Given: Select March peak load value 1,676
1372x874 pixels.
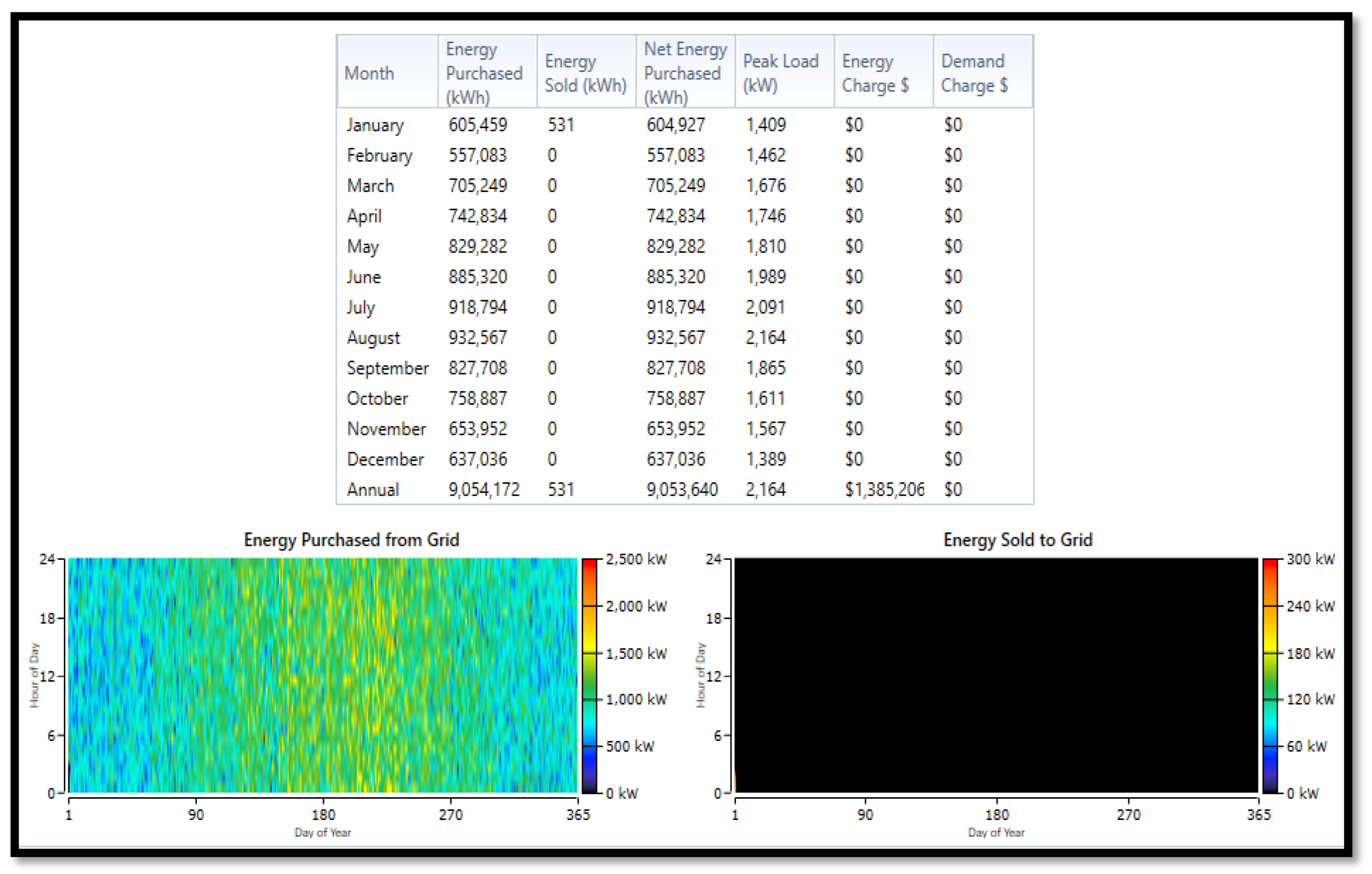Looking at the screenshot, I should point(766,186).
